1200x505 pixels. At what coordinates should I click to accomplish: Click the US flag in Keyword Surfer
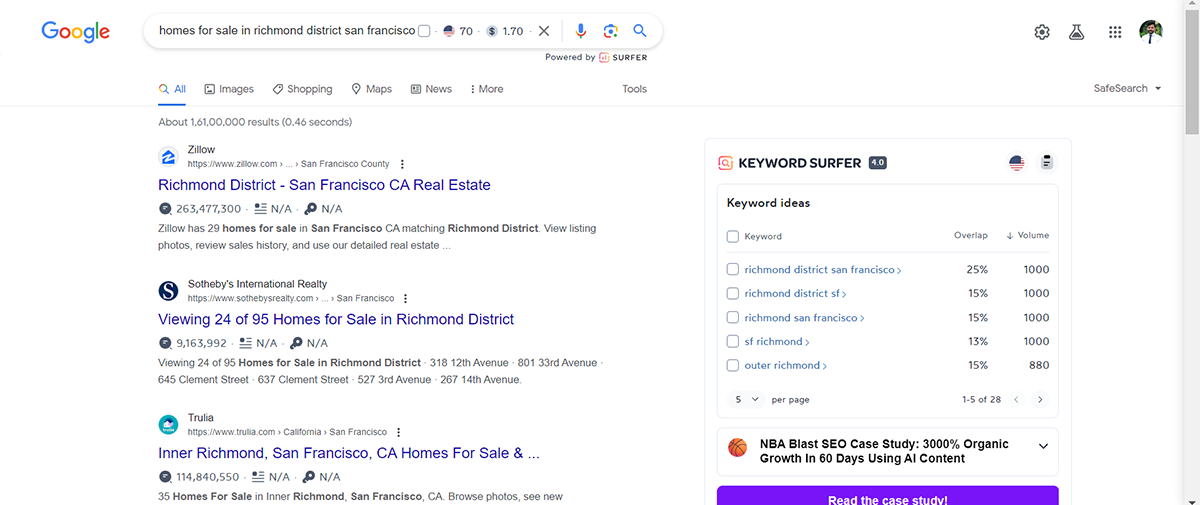(x=1017, y=163)
